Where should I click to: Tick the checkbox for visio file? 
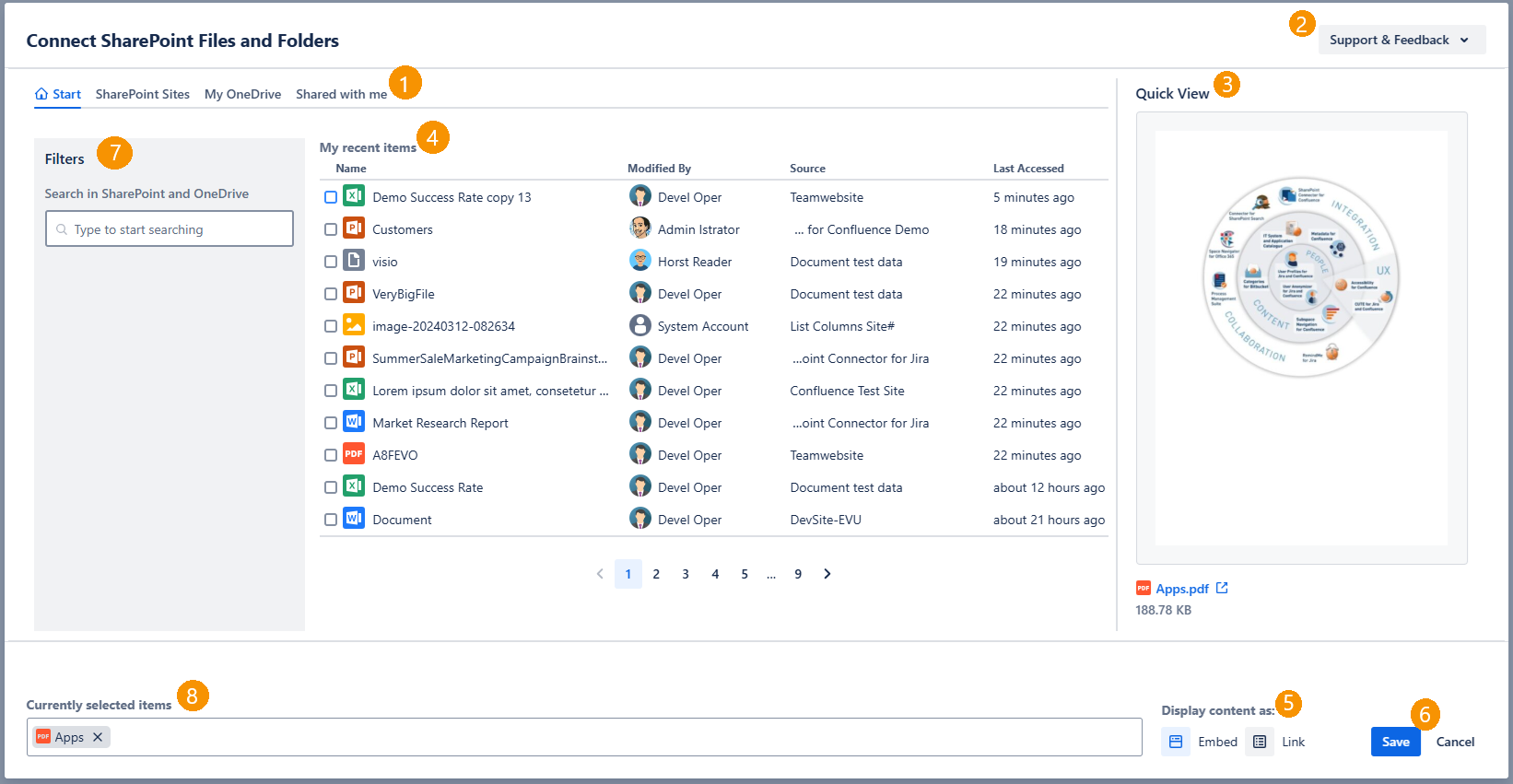331,262
